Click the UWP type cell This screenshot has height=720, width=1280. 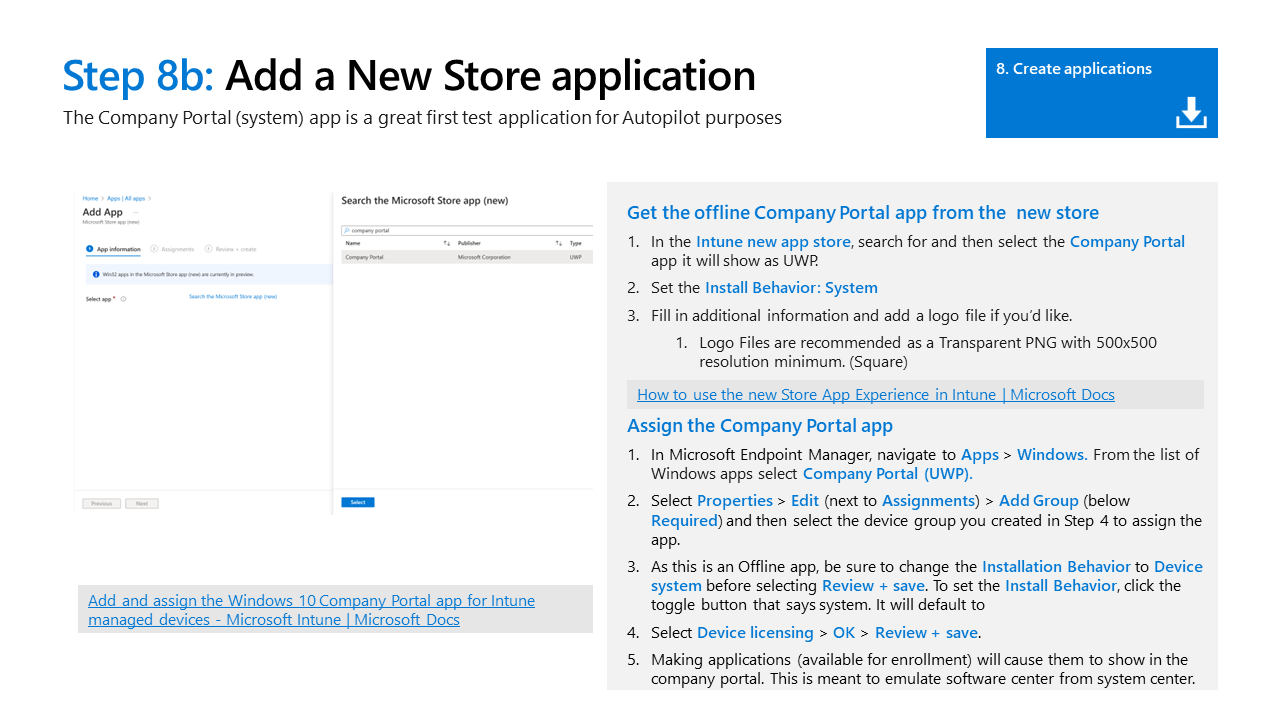pos(576,257)
